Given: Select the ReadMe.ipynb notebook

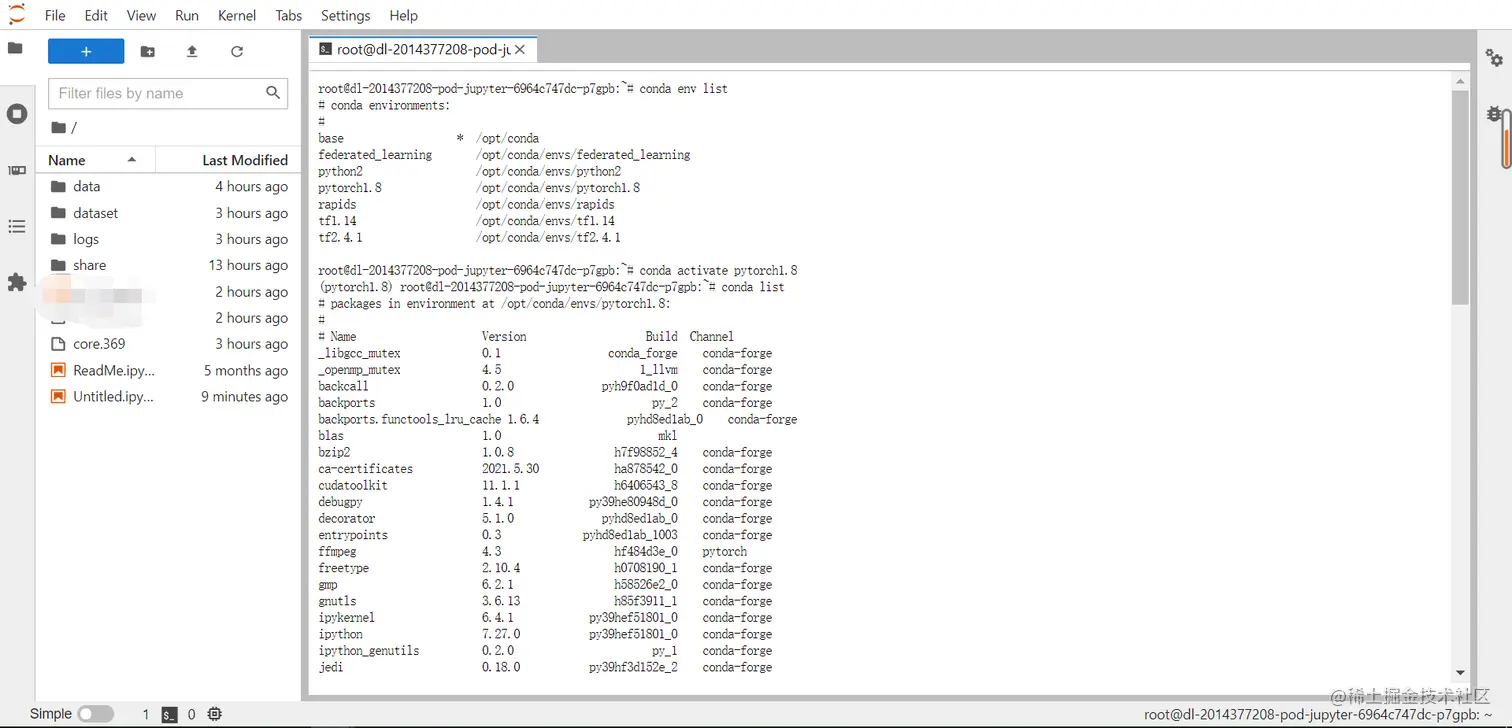Looking at the screenshot, I should (168, 370).
